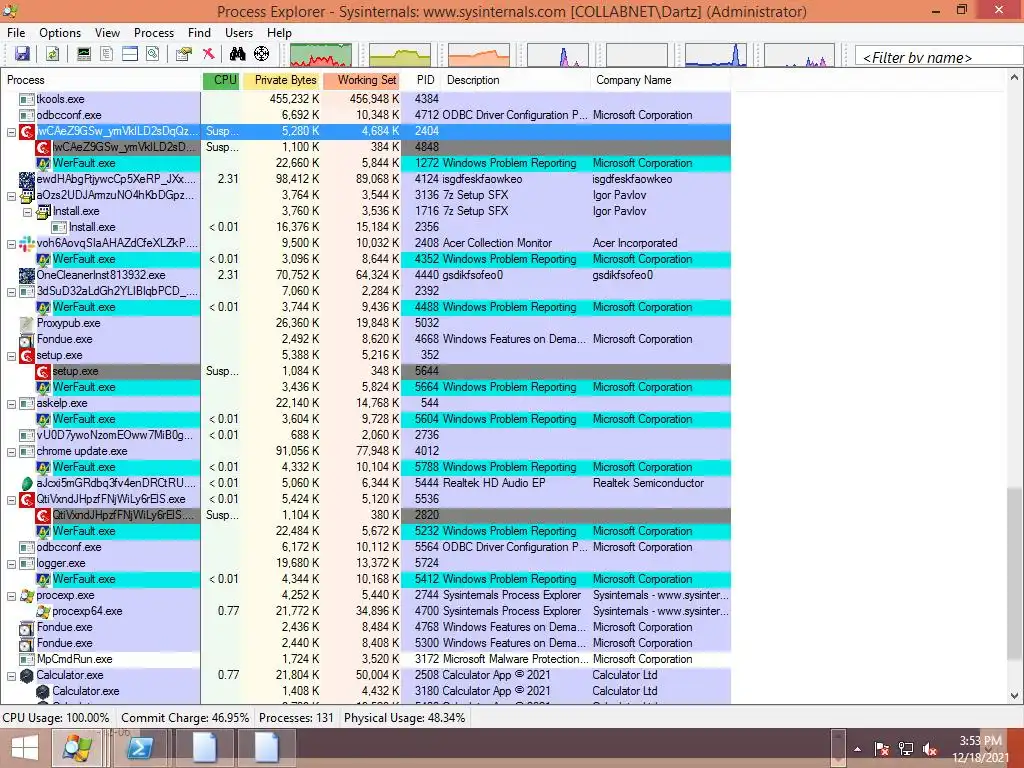The height and width of the screenshot is (768, 1024).
Task: Open the Options menu
Action: point(60,33)
